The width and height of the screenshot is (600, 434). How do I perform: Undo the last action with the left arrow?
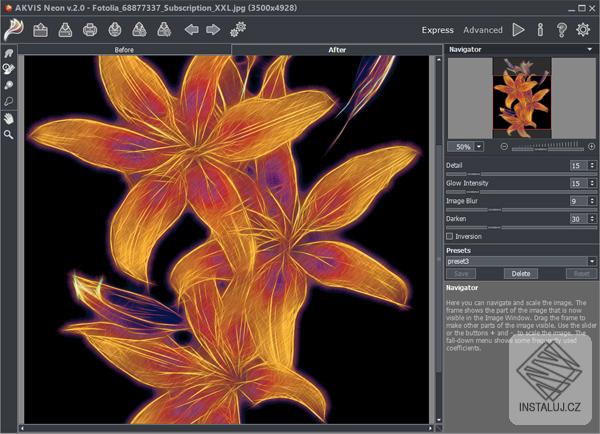191,30
